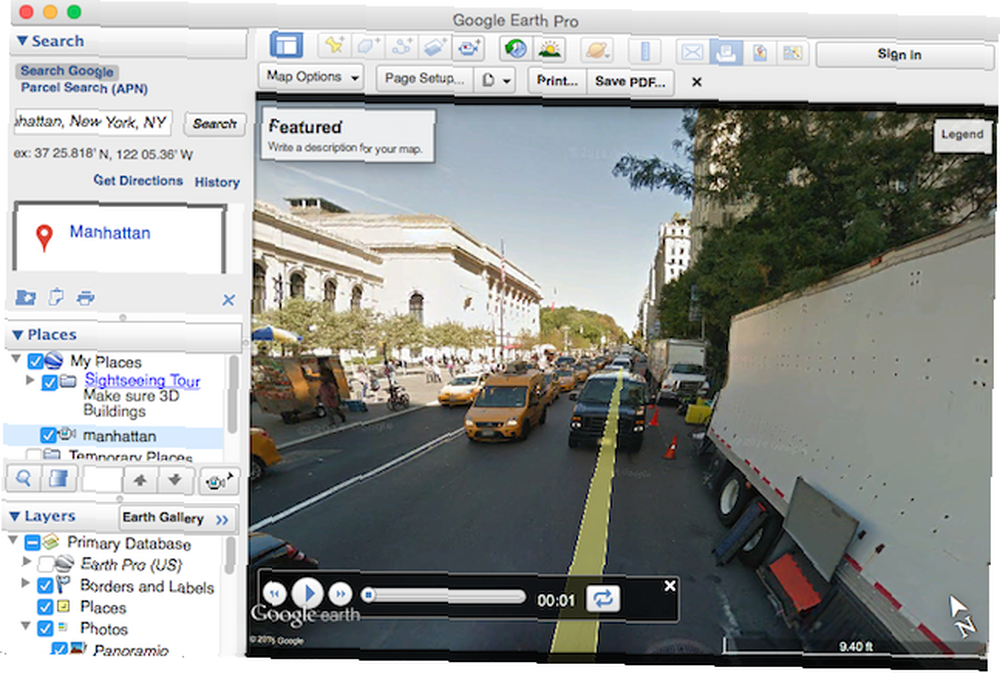Click the panel view icon beside the magnifier
This screenshot has height=673, width=1000.
pyautogui.click(x=59, y=478)
